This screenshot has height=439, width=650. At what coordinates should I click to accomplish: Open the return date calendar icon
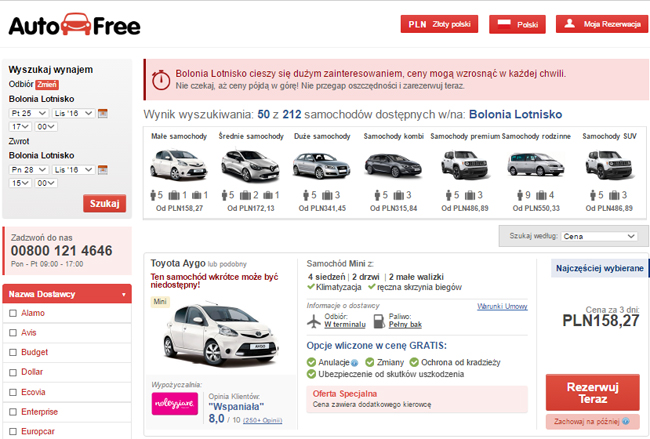103,170
